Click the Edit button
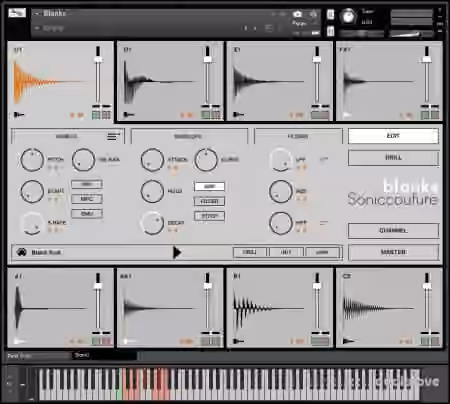Image resolution: width=450 pixels, height=404 pixels. [x=393, y=136]
